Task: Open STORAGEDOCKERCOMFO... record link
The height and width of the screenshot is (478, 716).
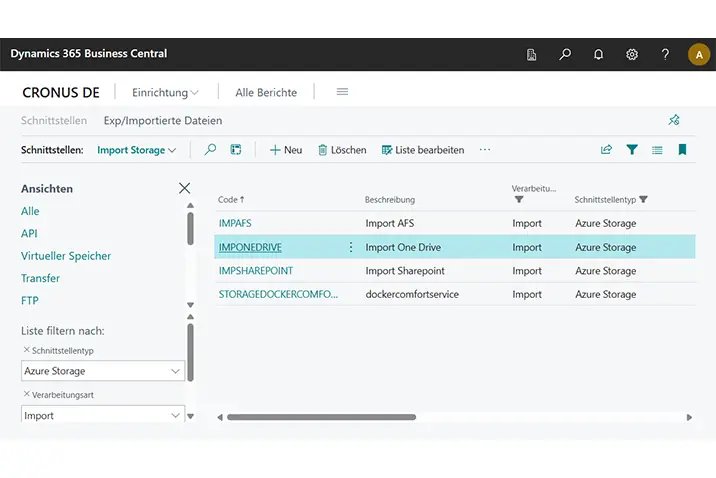Action: point(278,294)
